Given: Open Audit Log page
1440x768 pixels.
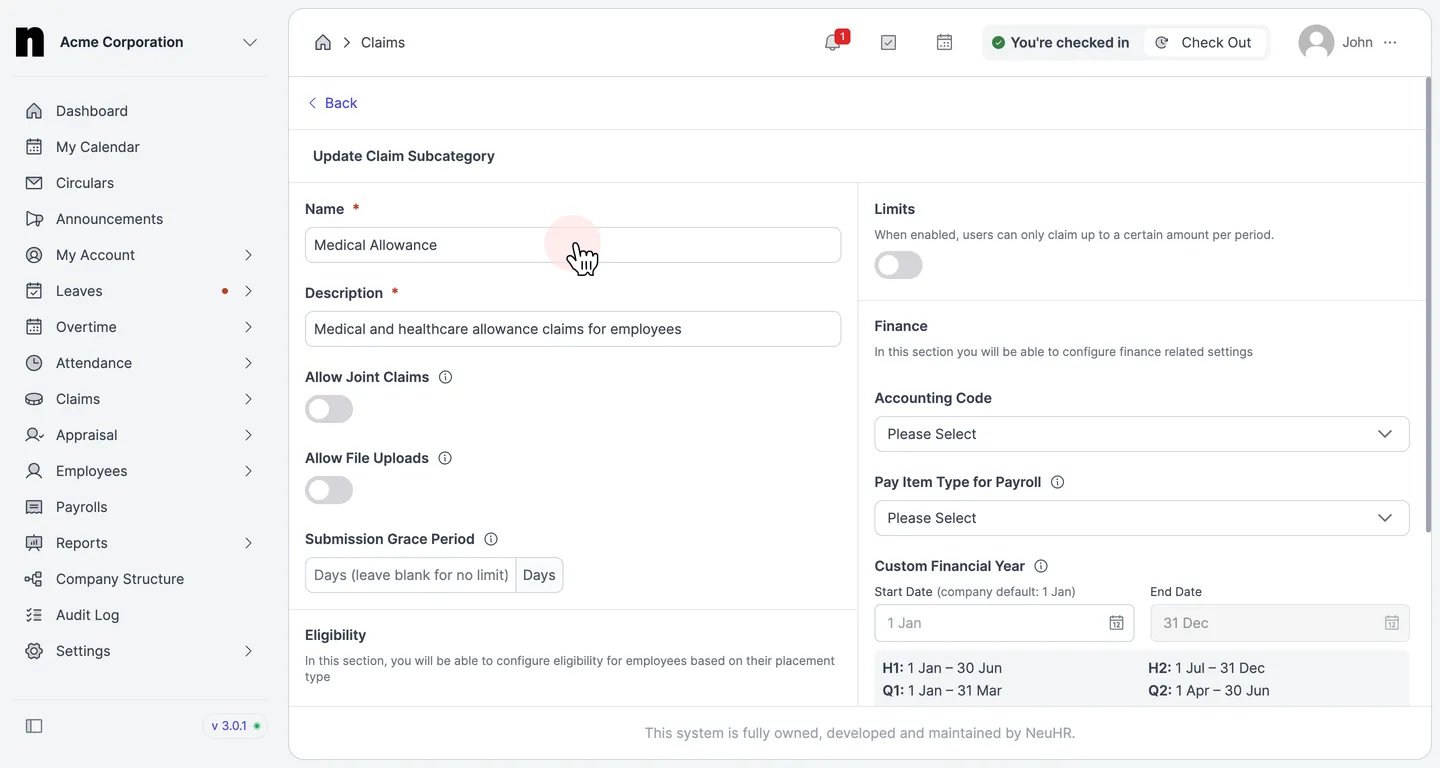Looking at the screenshot, I should click(x=88, y=615).
